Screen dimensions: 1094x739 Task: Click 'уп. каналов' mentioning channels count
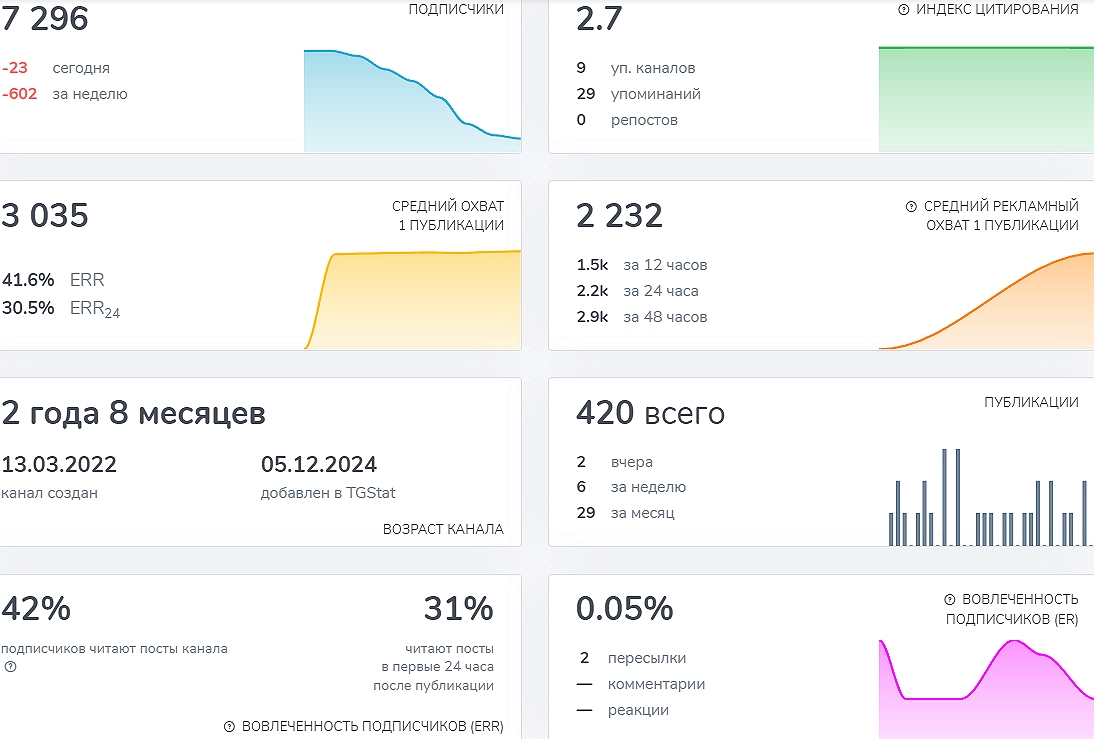point(652,68)
